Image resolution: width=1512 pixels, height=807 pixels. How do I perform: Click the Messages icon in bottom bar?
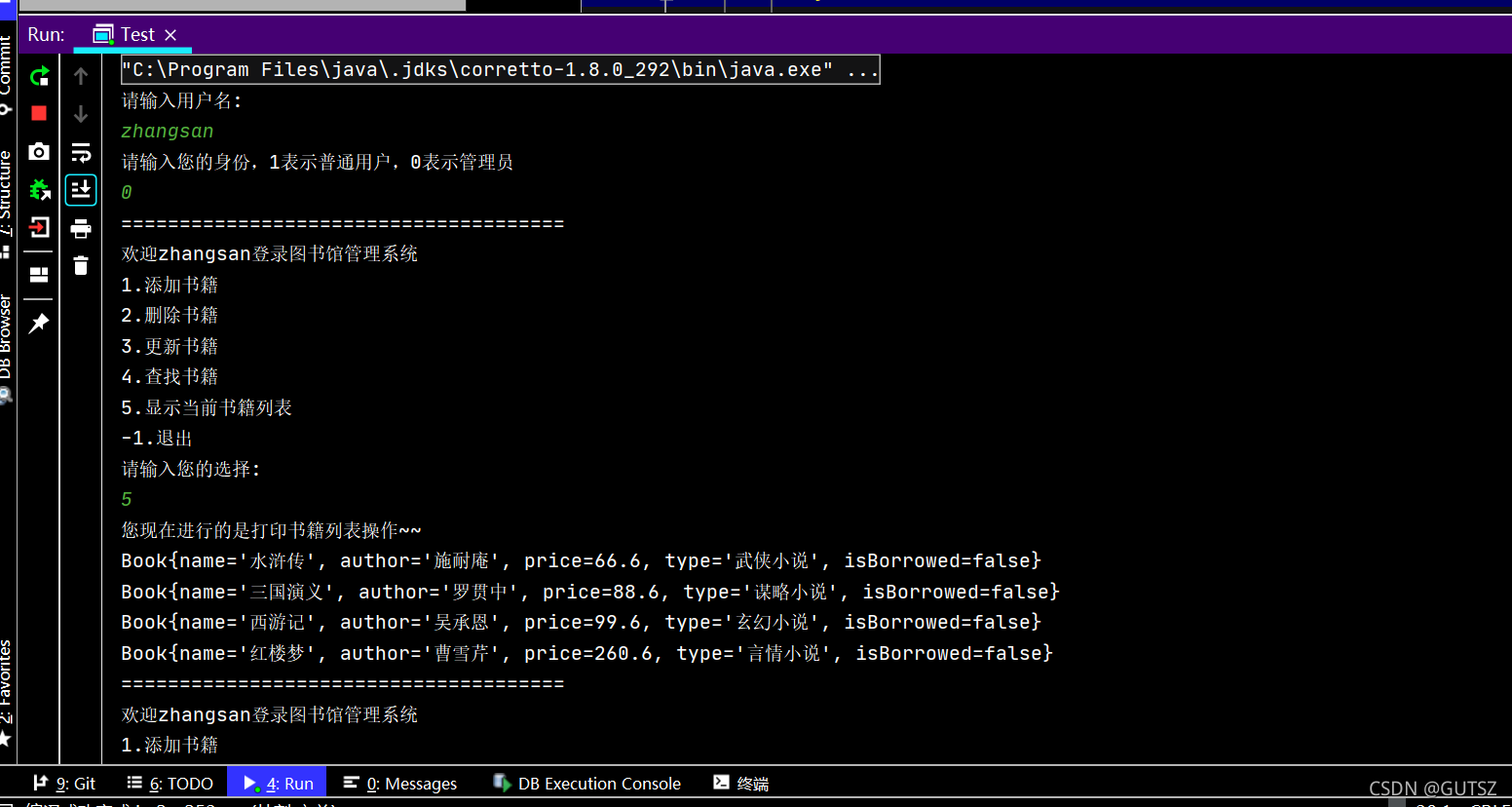[x=352, y=783]
